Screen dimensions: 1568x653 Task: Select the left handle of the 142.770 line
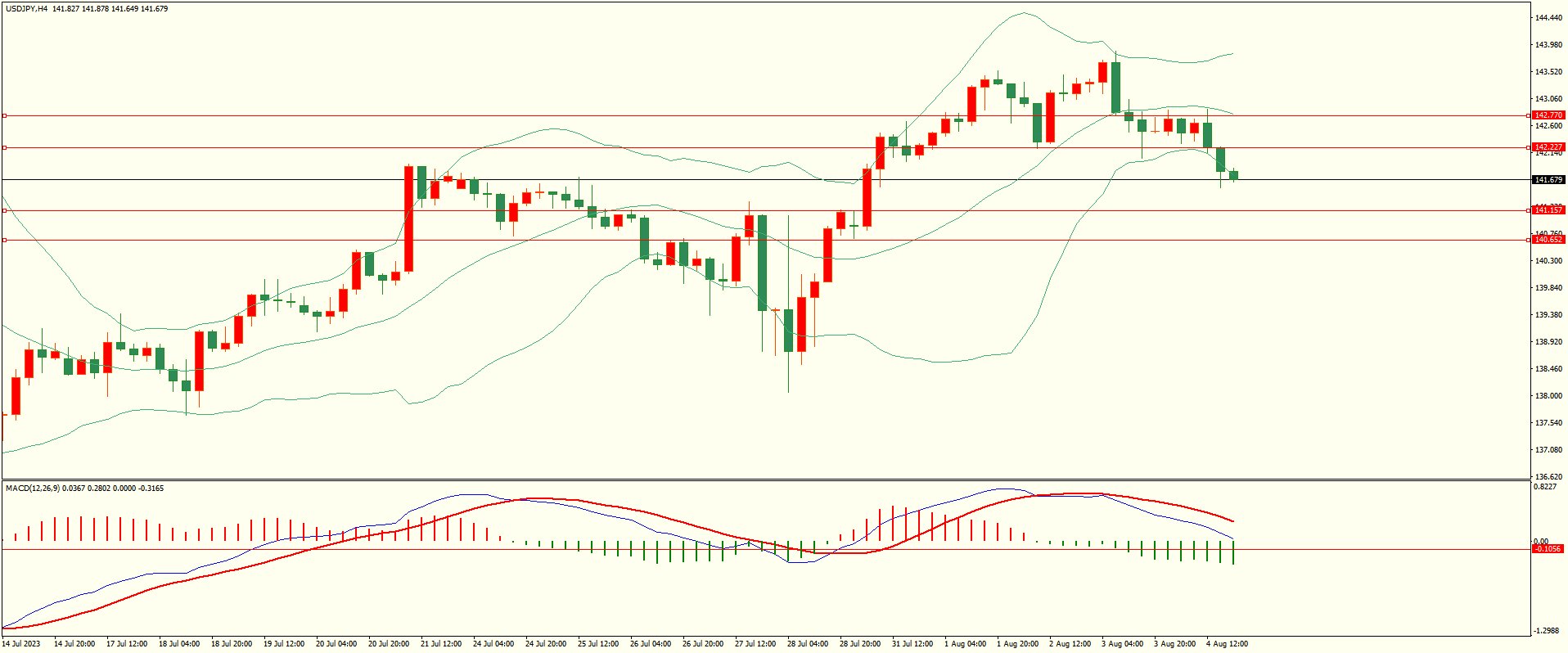[4, 115]
